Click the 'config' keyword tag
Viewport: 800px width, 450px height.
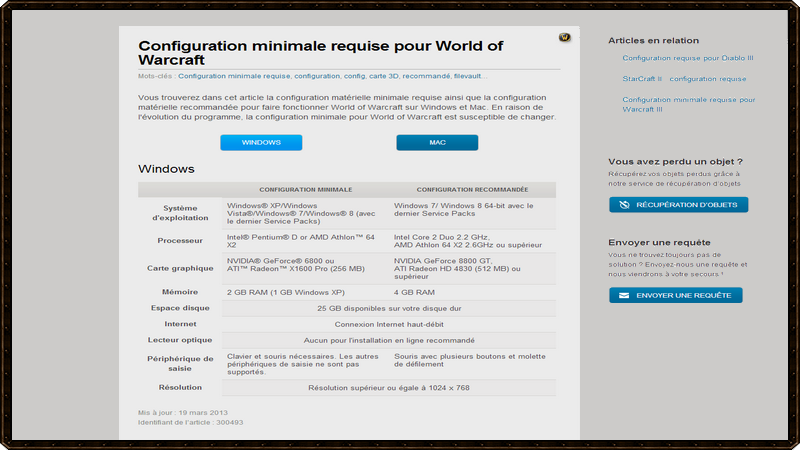[354, 76]
